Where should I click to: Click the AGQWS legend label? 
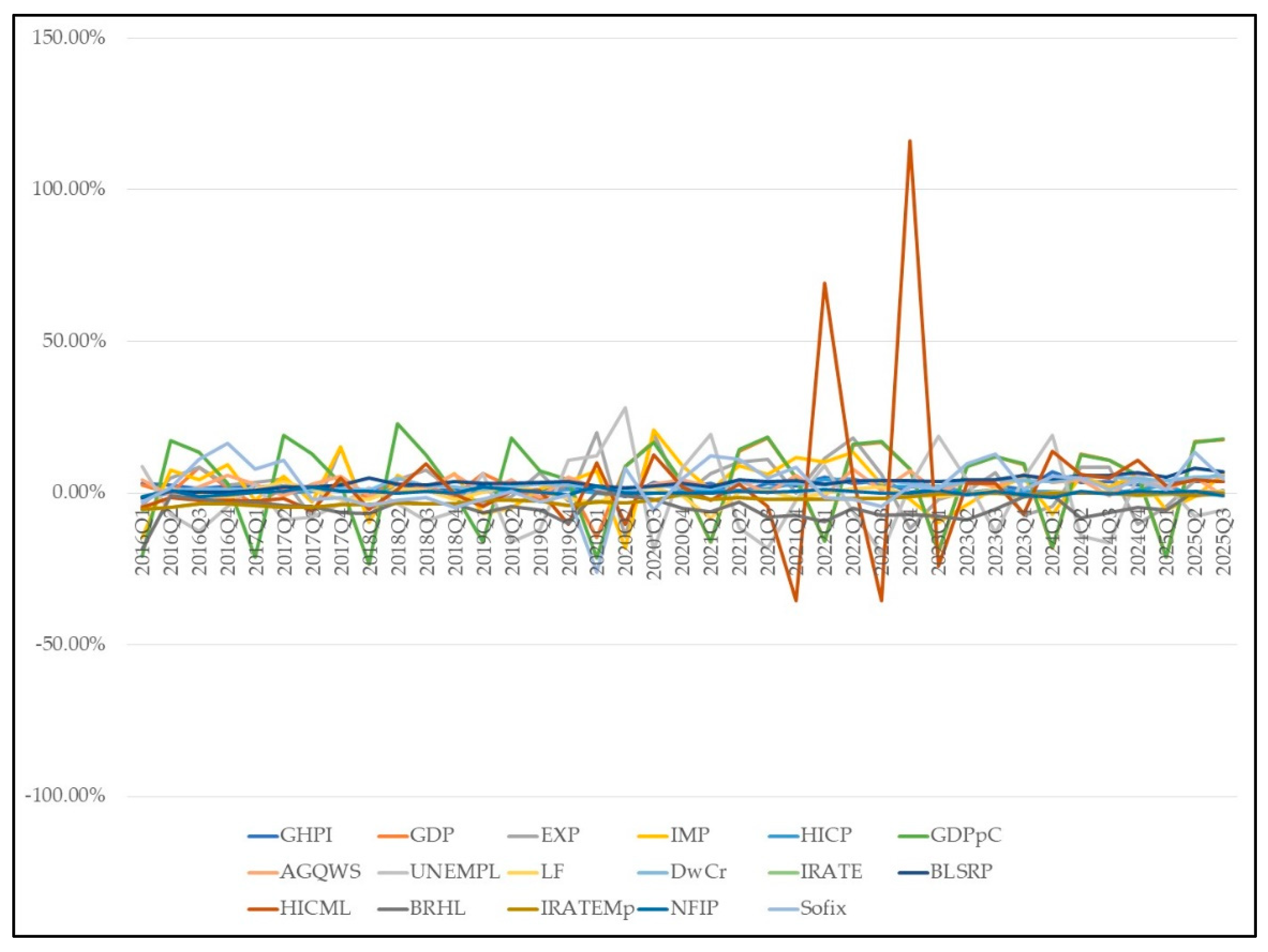click(x=320, y=872)
